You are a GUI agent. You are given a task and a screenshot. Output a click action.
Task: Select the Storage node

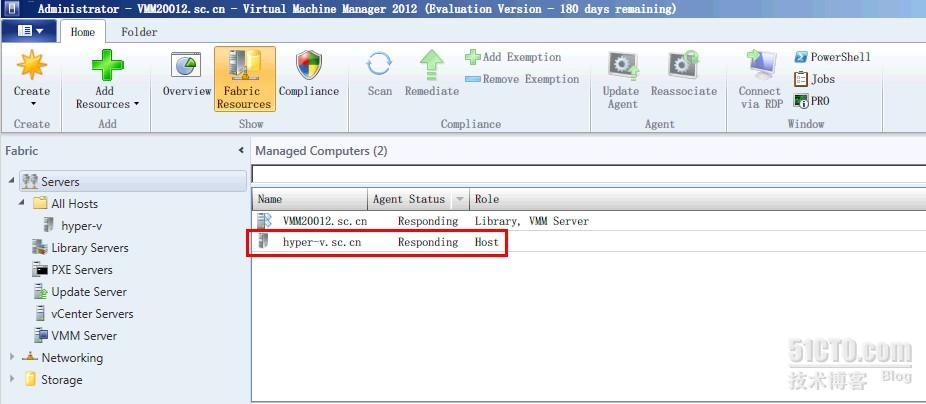click(53, 380)
